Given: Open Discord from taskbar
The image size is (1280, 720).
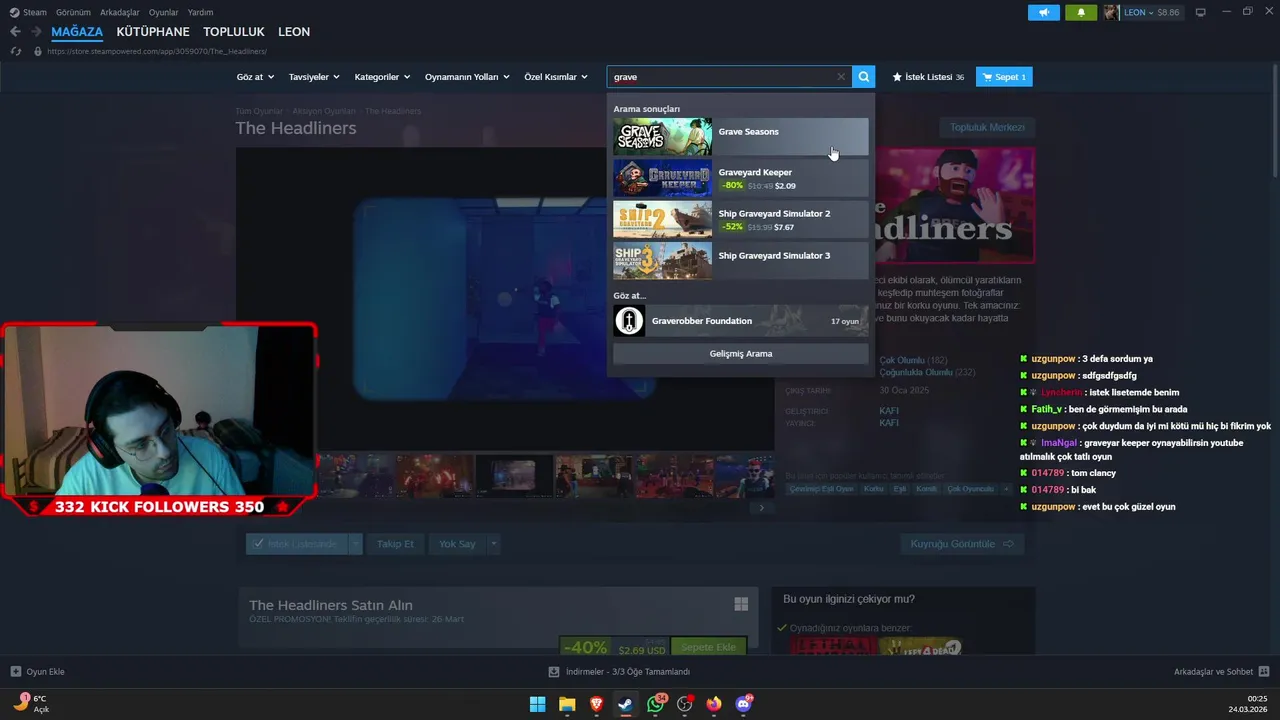Looking at the screenshot, I should 744,704.
